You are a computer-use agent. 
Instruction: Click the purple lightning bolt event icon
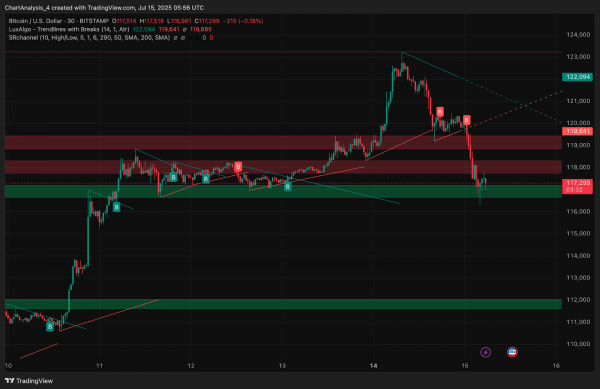click(x=486, y=352)
